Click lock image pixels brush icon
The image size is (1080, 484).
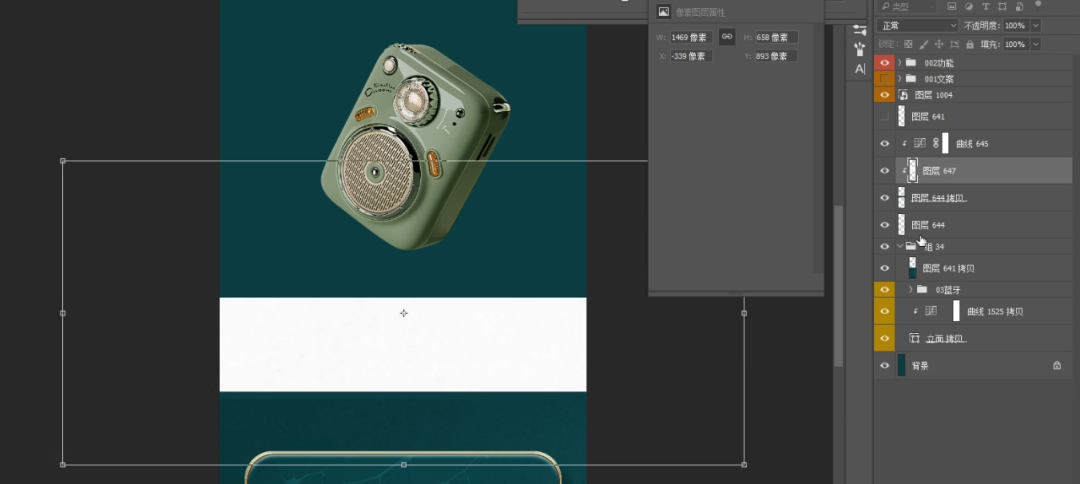coord(924,44)
